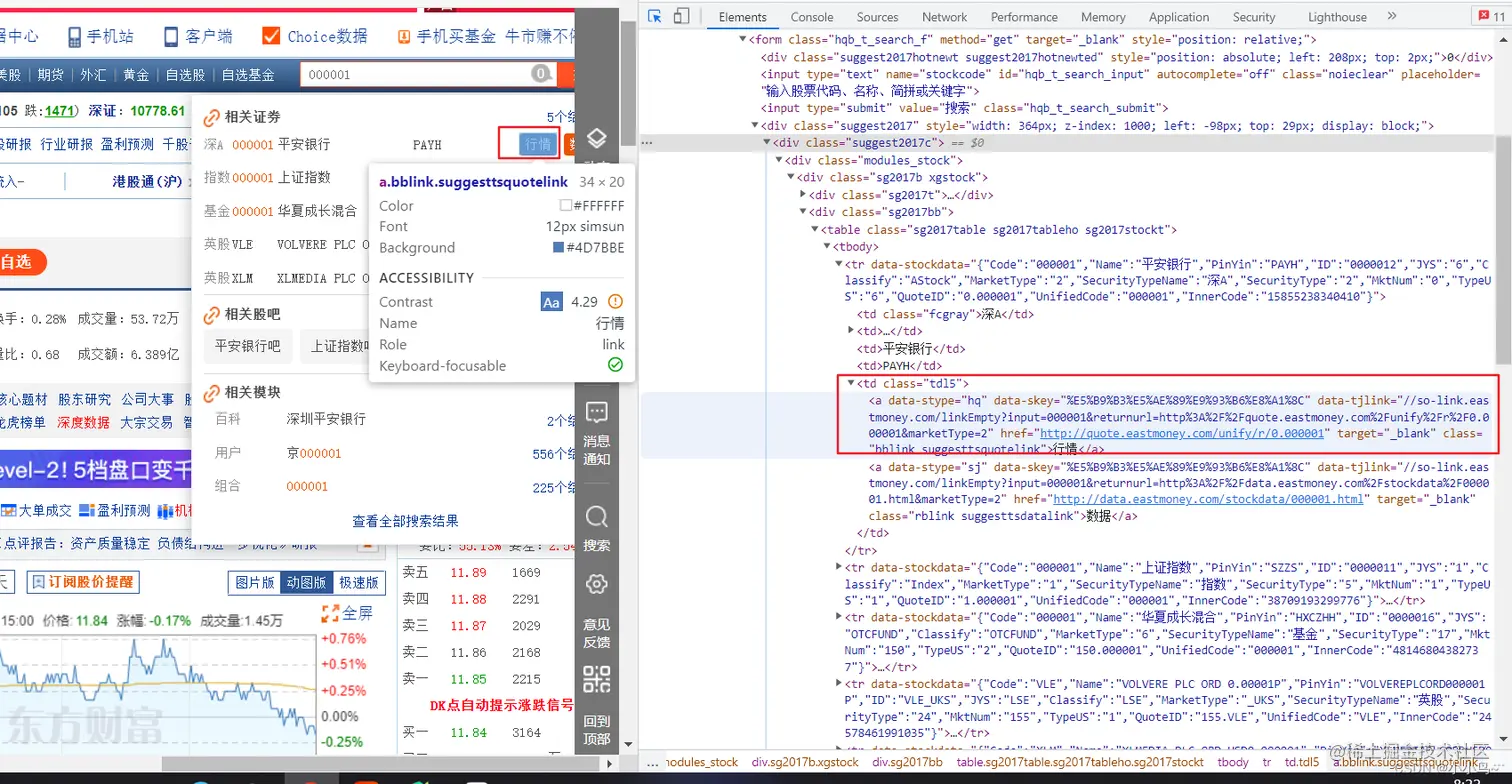Open the sidebar settings gear icon
This screenshot has width=1512, height=784.
click(x=597, y=584)
